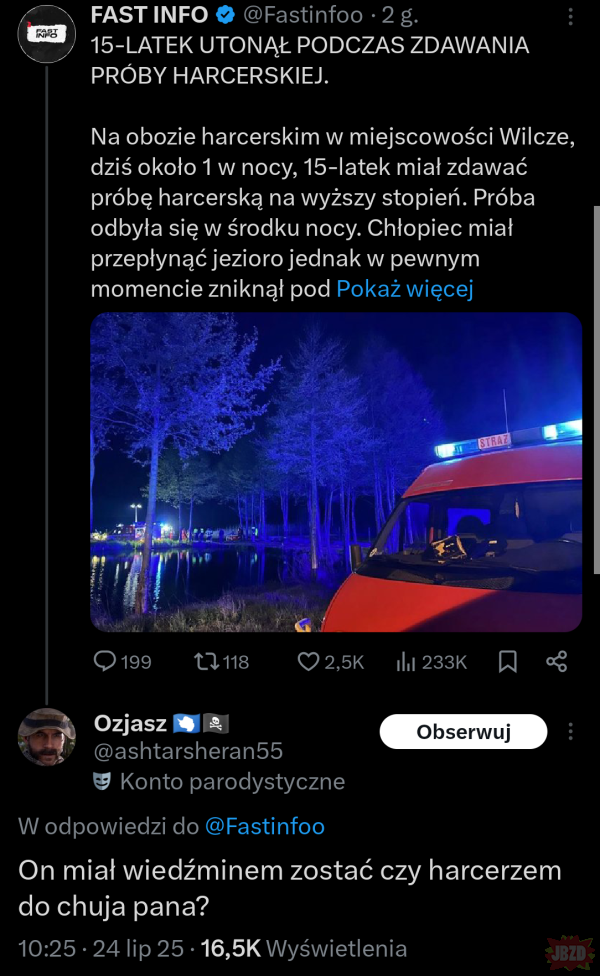Open the @Fastinfoo mention link
Viewport: 600px width, 976px height.
[x=264, y=826]
